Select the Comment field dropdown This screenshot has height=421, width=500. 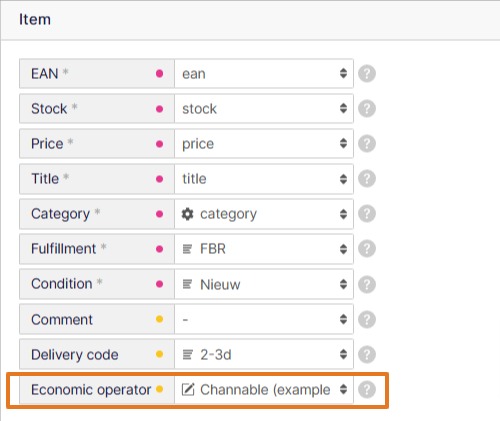[264, 319]
